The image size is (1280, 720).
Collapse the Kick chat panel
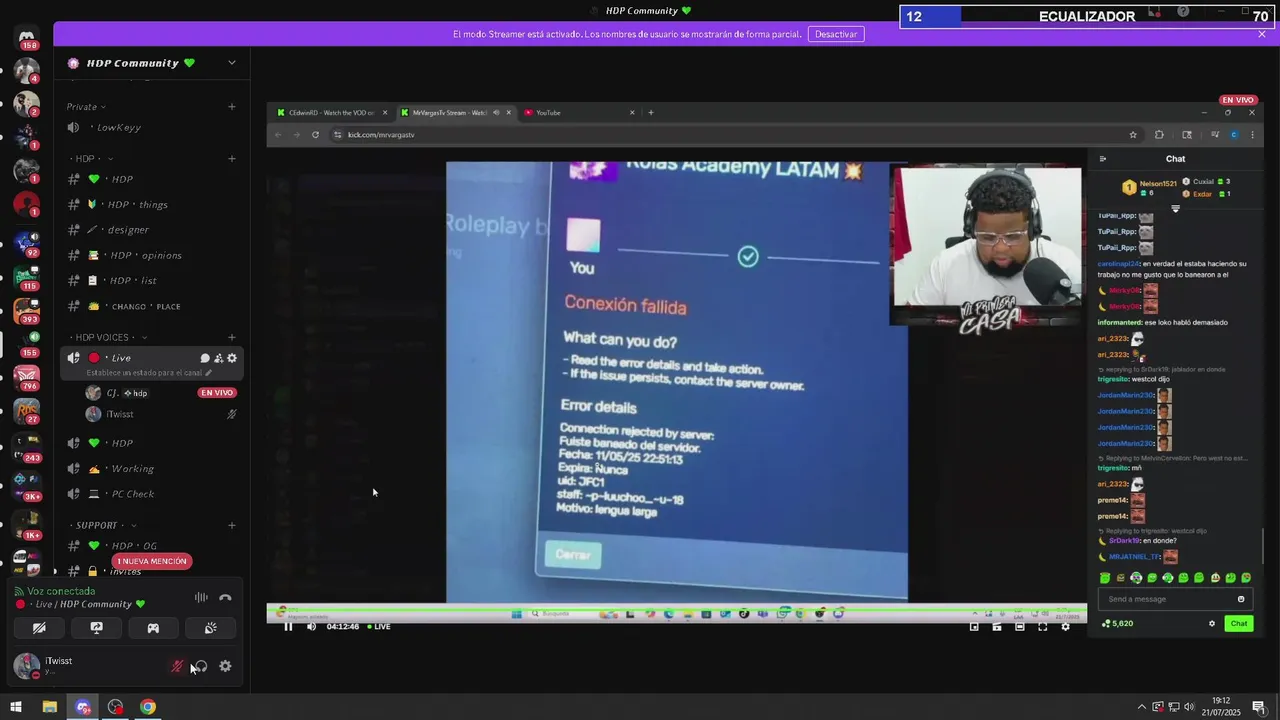tap(1103, 159)
